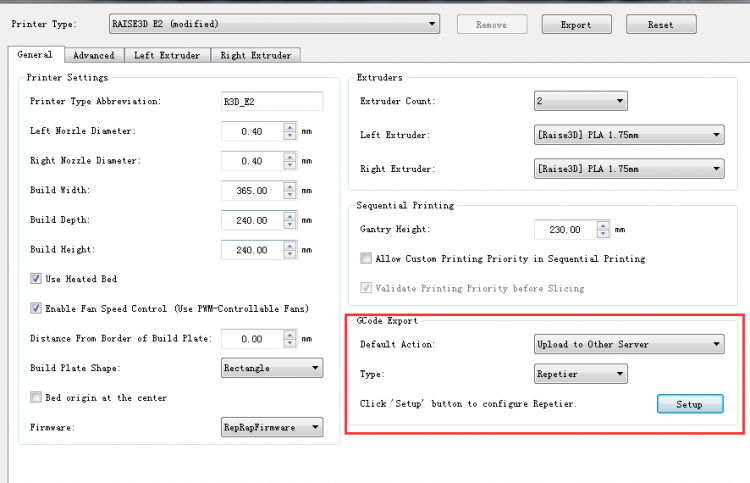Screen dimensions: 750x483
Task: Increase Build Width with up arrow
Action: point(290,187)
